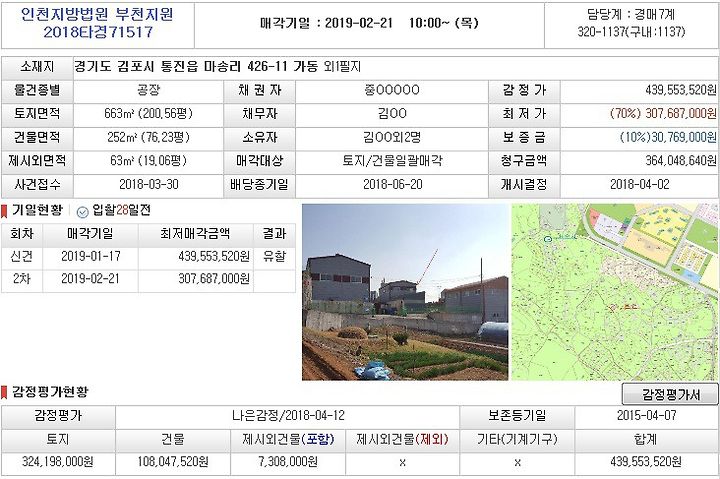The width and height of the screenshot is (720, 479).
Task: Click property type value 공장
Action: tap(148, 90)
